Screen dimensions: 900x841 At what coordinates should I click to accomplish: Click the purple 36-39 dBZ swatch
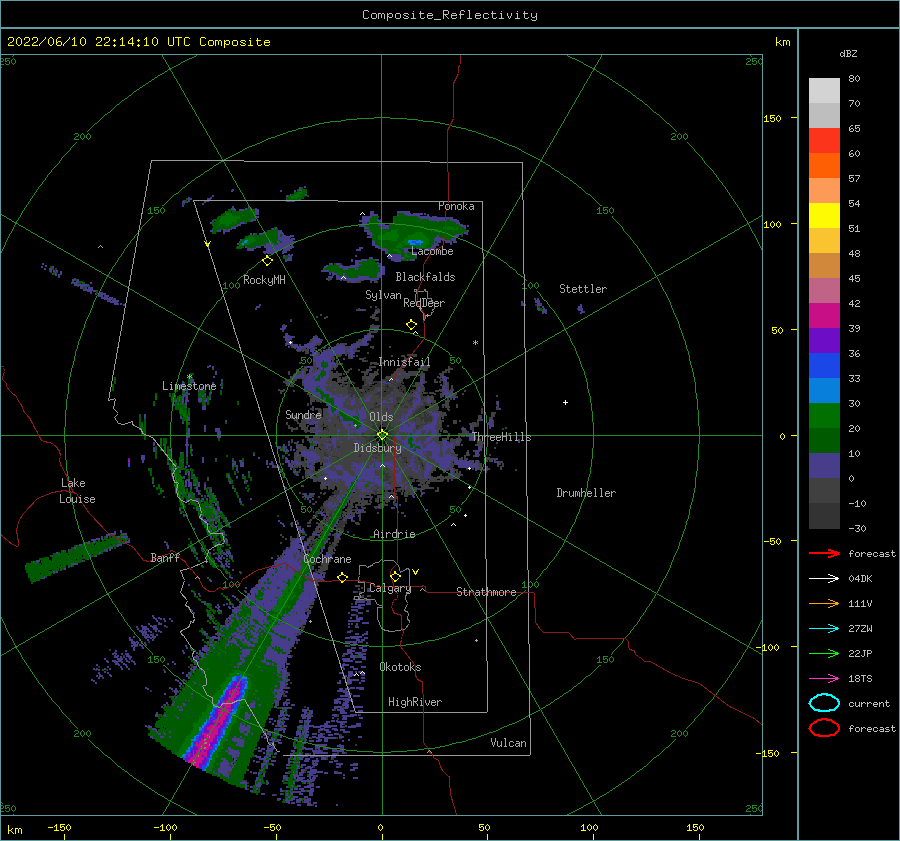click(824, 341)
